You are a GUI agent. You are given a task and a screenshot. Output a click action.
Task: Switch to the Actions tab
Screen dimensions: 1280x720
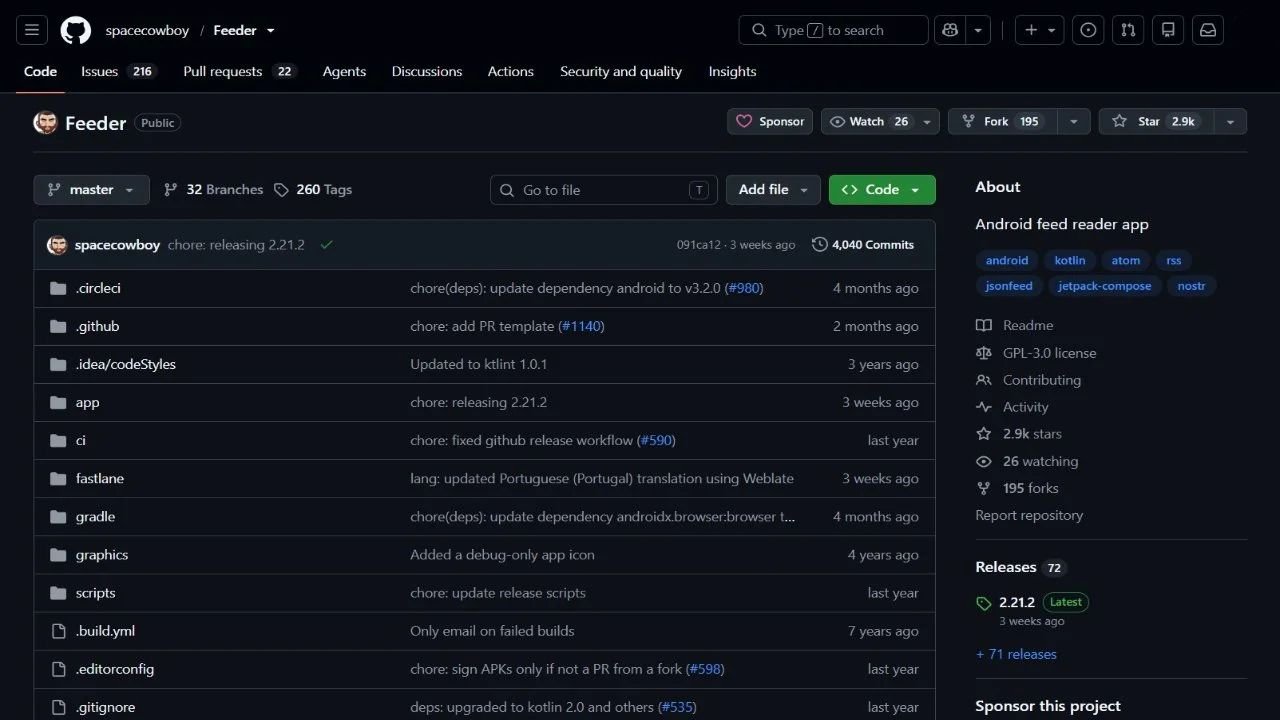pos(511,71)
